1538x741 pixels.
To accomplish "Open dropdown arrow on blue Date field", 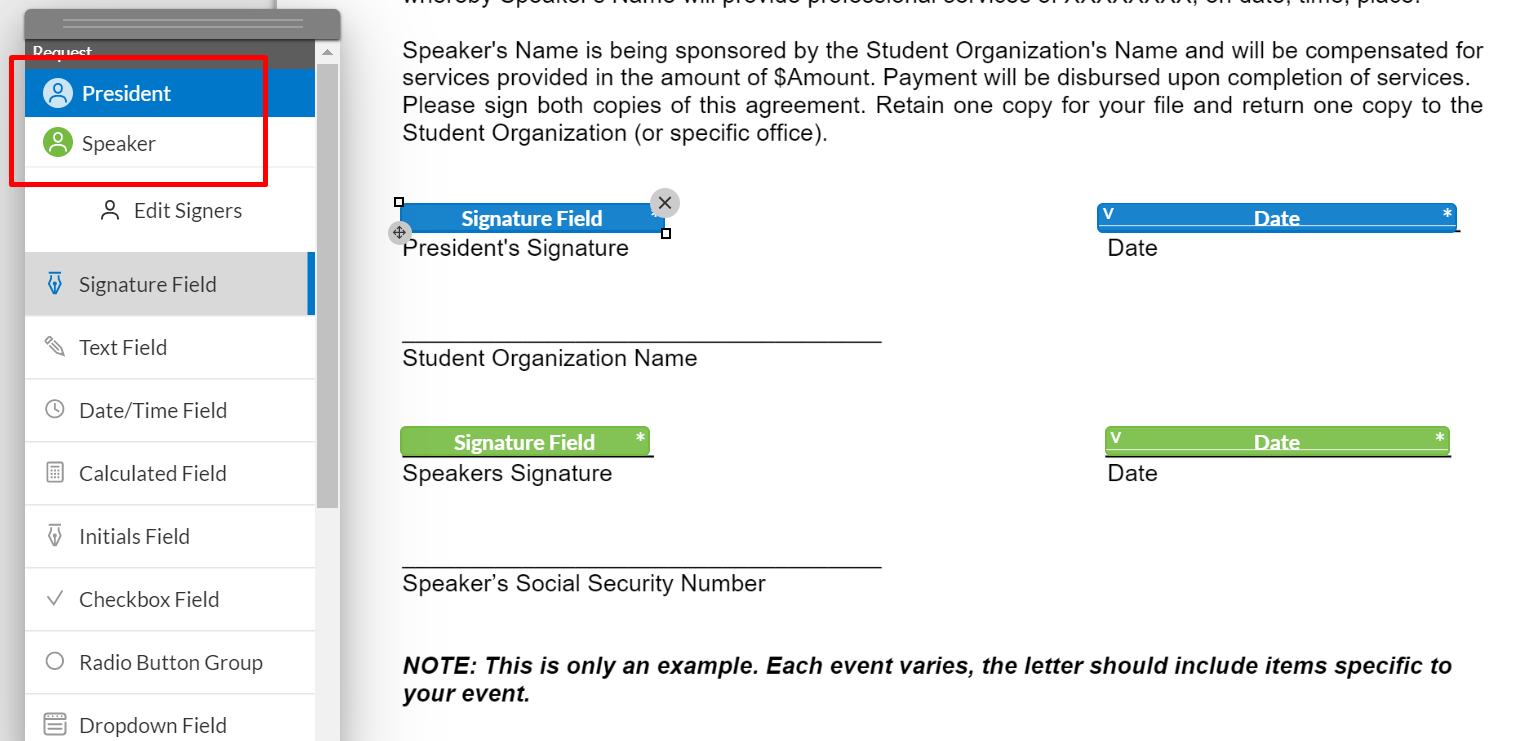I will (1108, 214).
